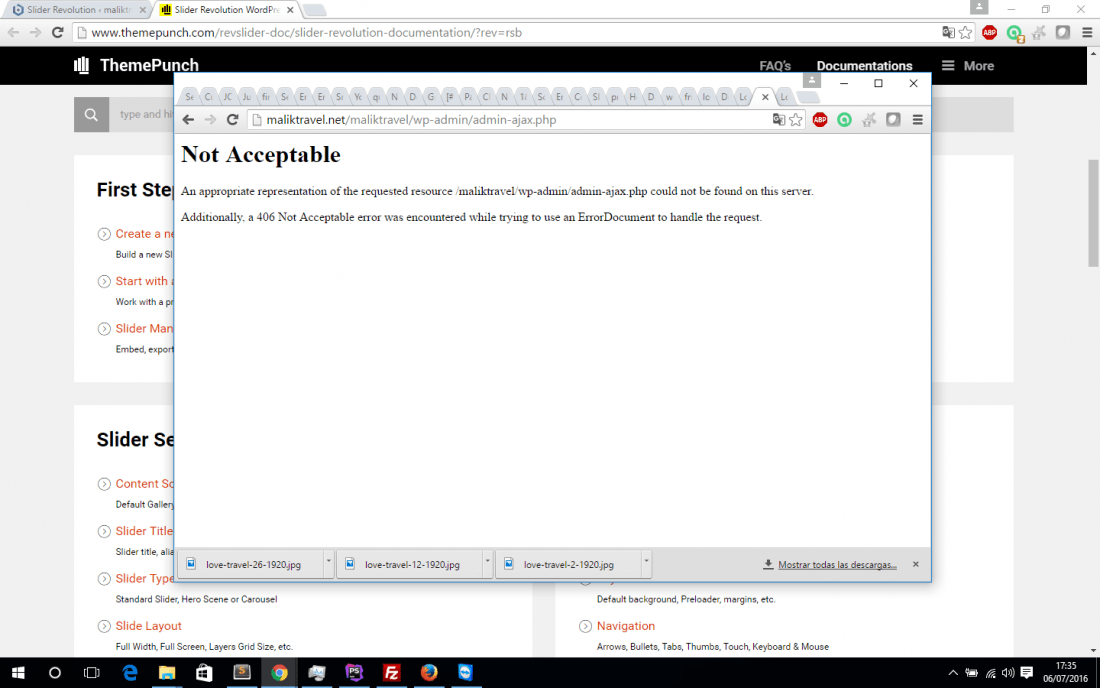Open the love-travel-12-1920.jpg download
This screenshot has width=1100, height=688.
point(410,565)
